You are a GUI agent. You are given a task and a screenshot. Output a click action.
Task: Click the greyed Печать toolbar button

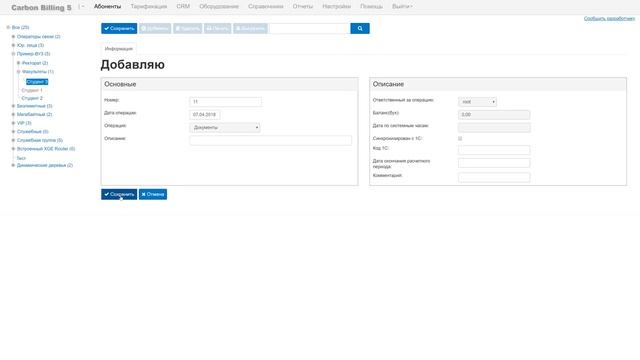tap(218, 29)
